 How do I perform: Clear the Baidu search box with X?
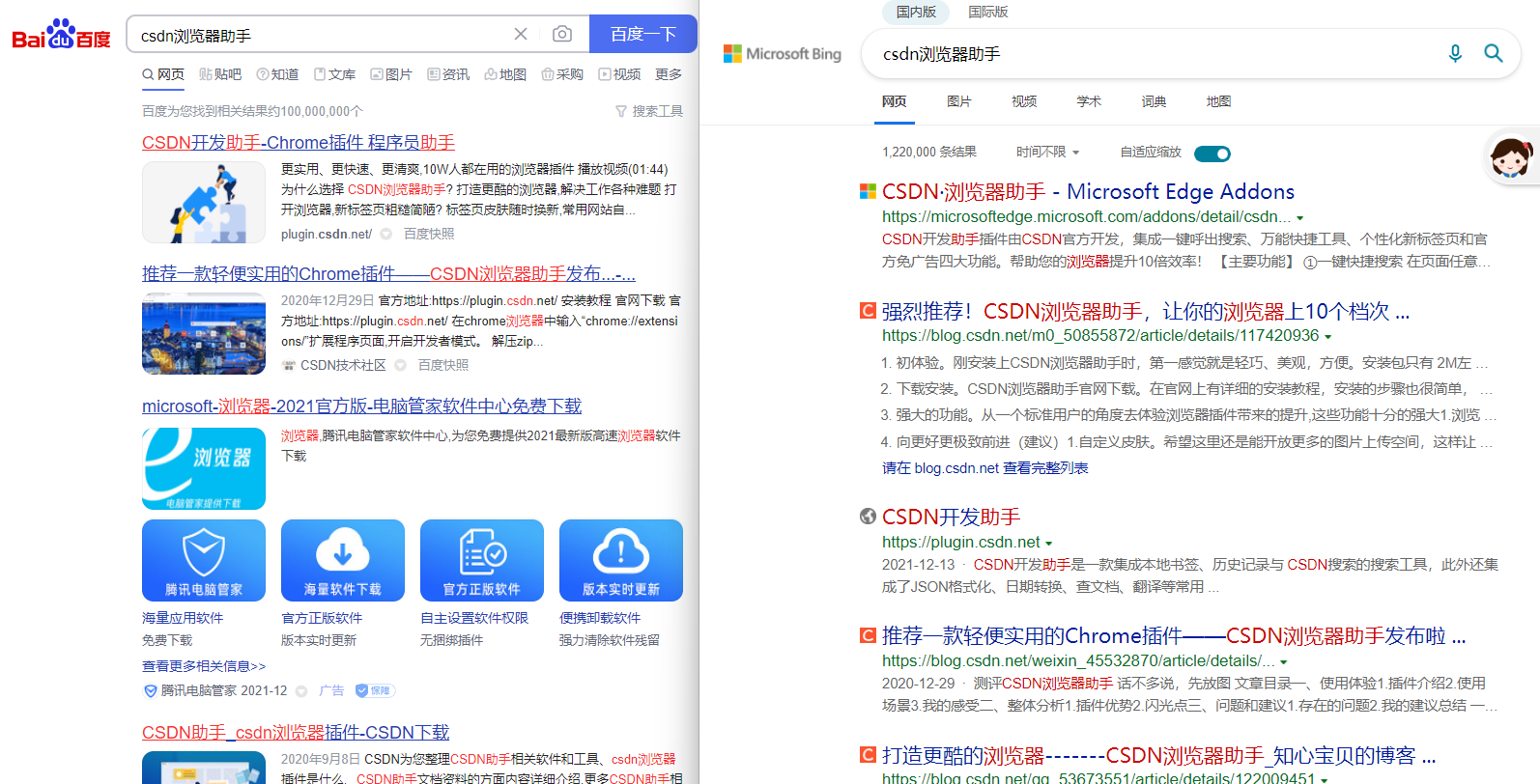click(521, 34)
